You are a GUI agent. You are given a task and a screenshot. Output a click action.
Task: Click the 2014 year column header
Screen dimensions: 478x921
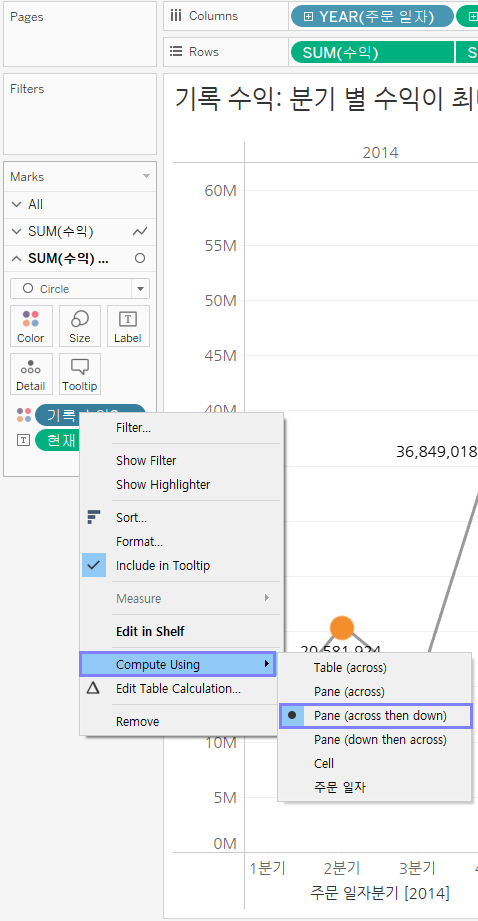click(380, 153)
